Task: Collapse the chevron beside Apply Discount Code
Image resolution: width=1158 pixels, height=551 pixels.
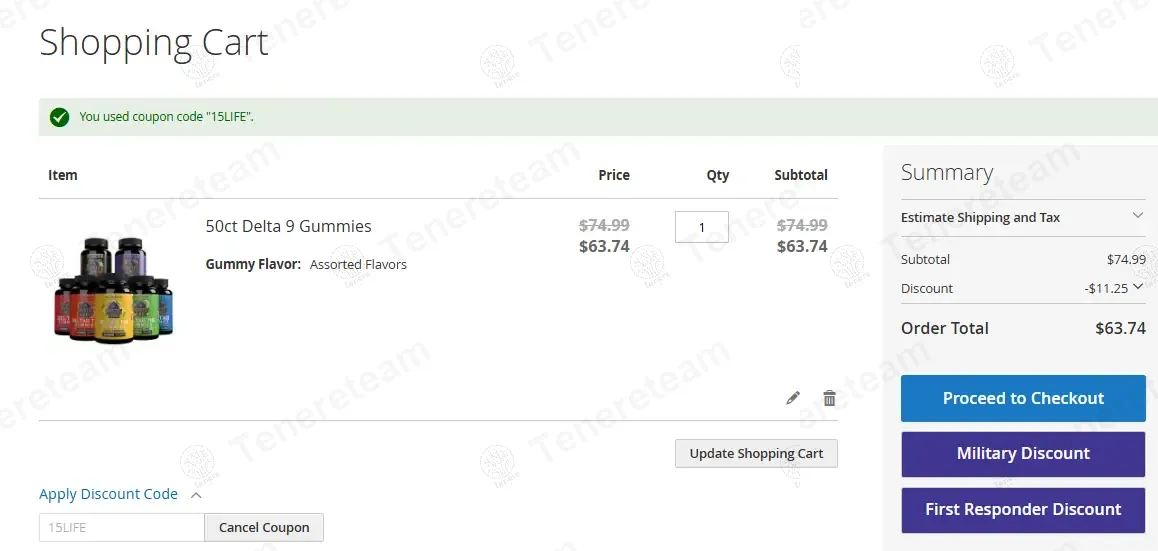Action: [196, 494]
